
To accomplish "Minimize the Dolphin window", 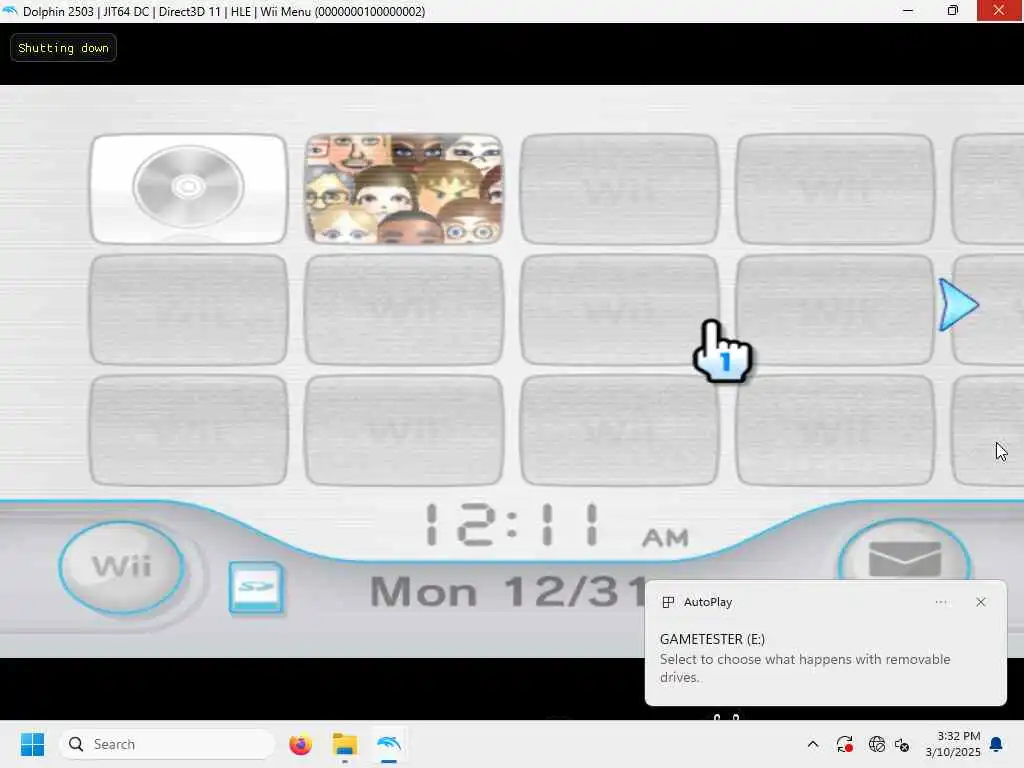I will (x=908, y=11).
